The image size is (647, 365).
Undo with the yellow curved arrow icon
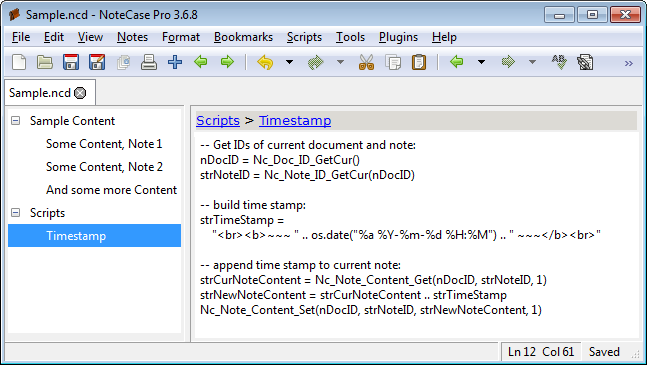click(265, 63)
